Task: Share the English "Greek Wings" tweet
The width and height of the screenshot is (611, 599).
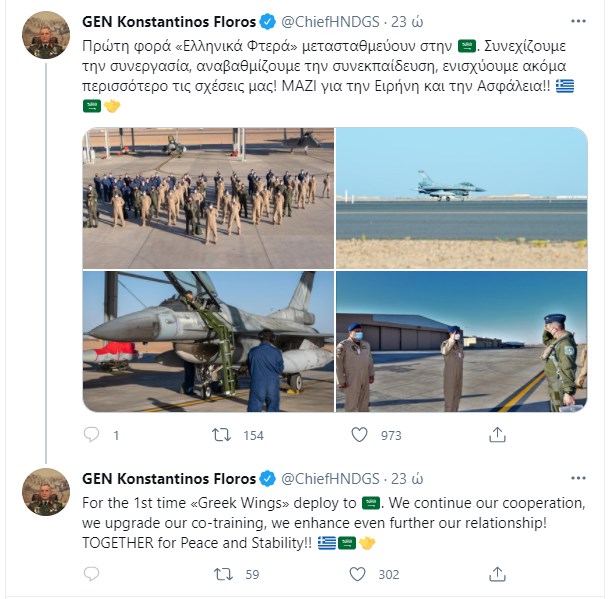Action: point(496,574)
